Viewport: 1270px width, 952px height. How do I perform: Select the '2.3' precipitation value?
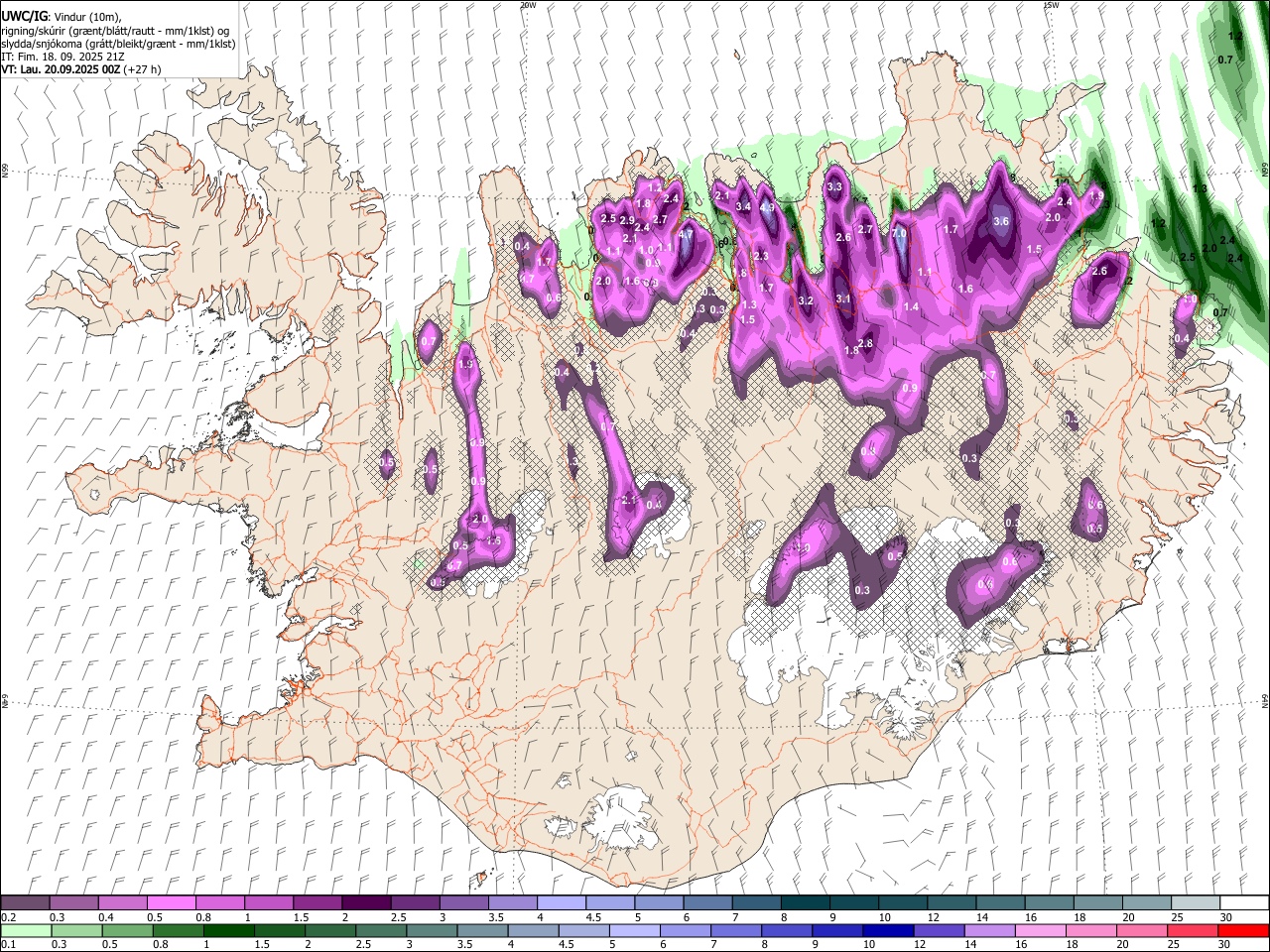click(761, 256)
